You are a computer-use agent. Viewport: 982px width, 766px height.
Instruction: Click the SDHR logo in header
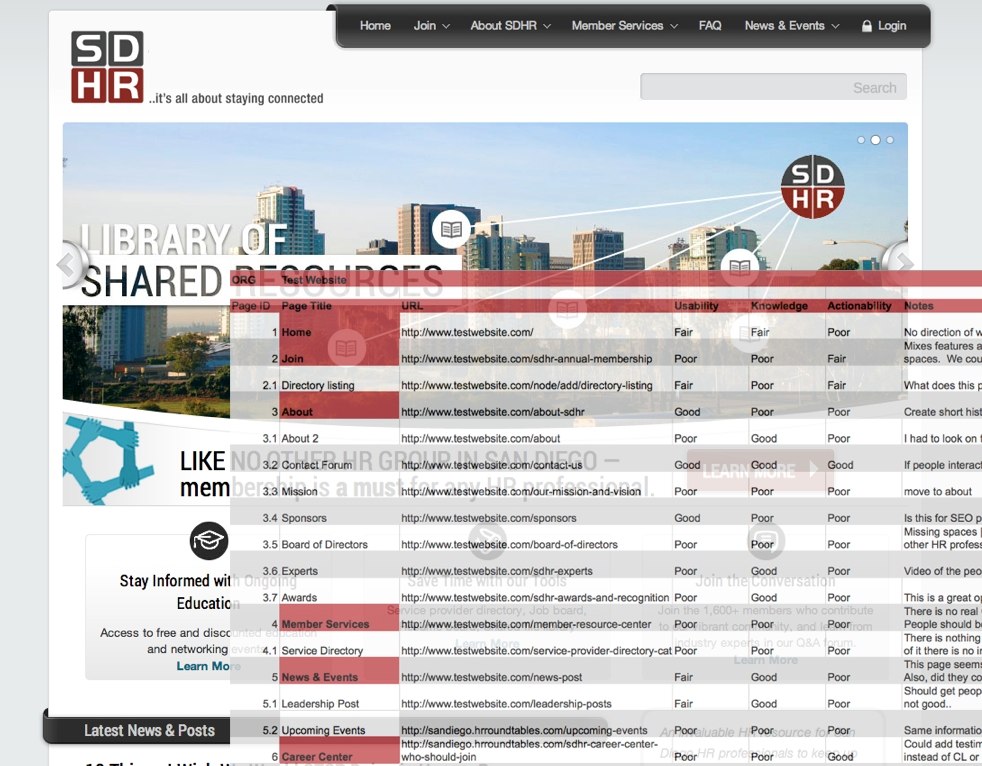(x=107, y=67)
